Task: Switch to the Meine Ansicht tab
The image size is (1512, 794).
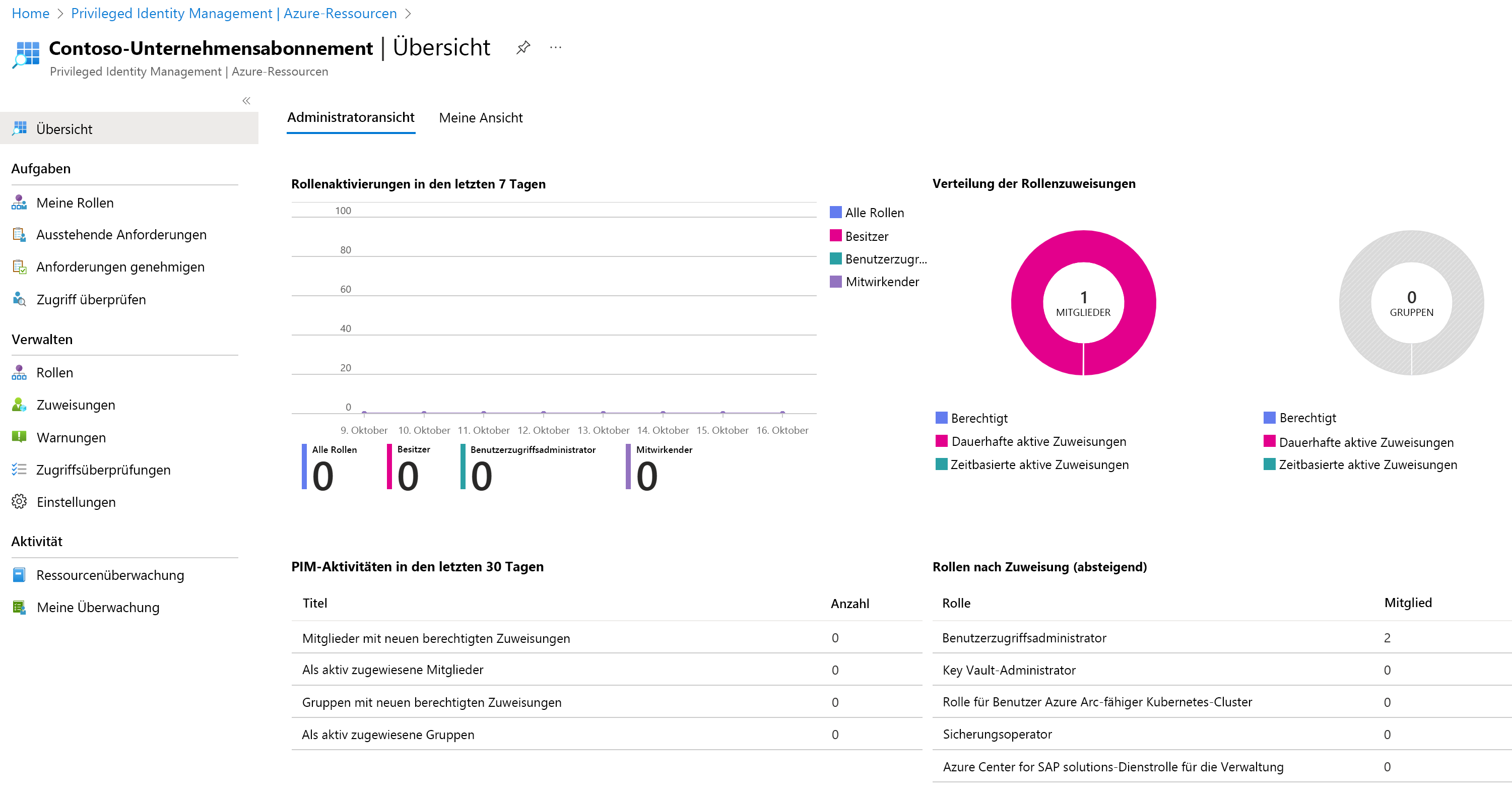Action: pos(481,117)
